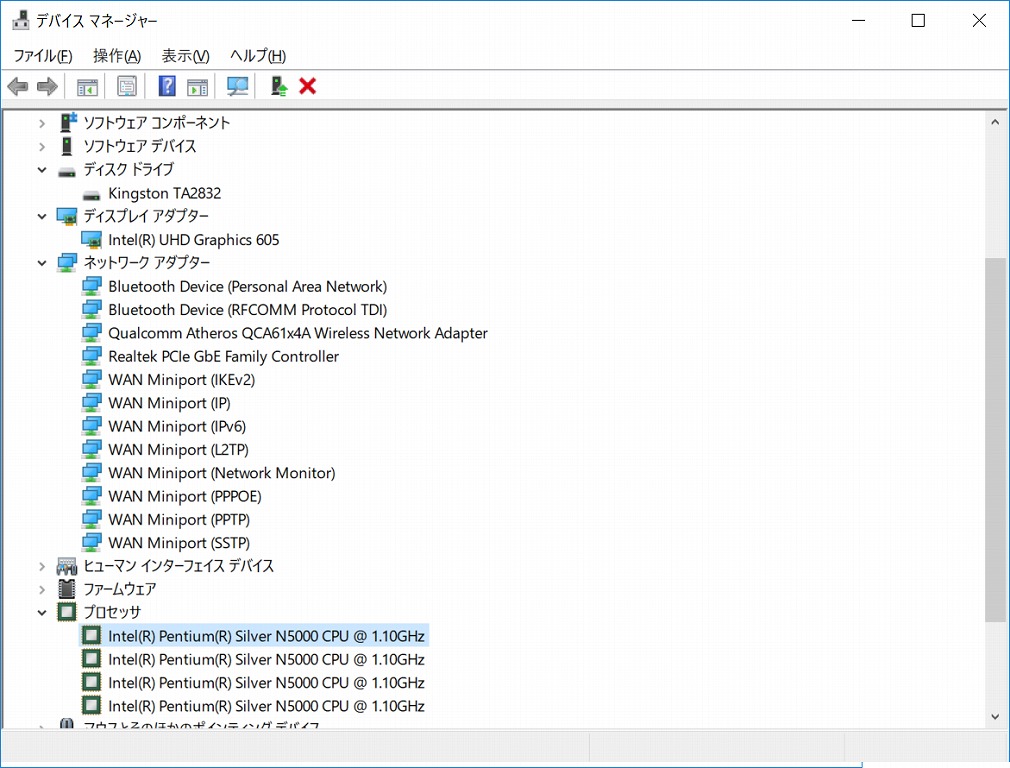This screenshot has height=768, width=1010.
Task: Select WAN Miniport (PPPOE)
Action: tap(185, 496)
